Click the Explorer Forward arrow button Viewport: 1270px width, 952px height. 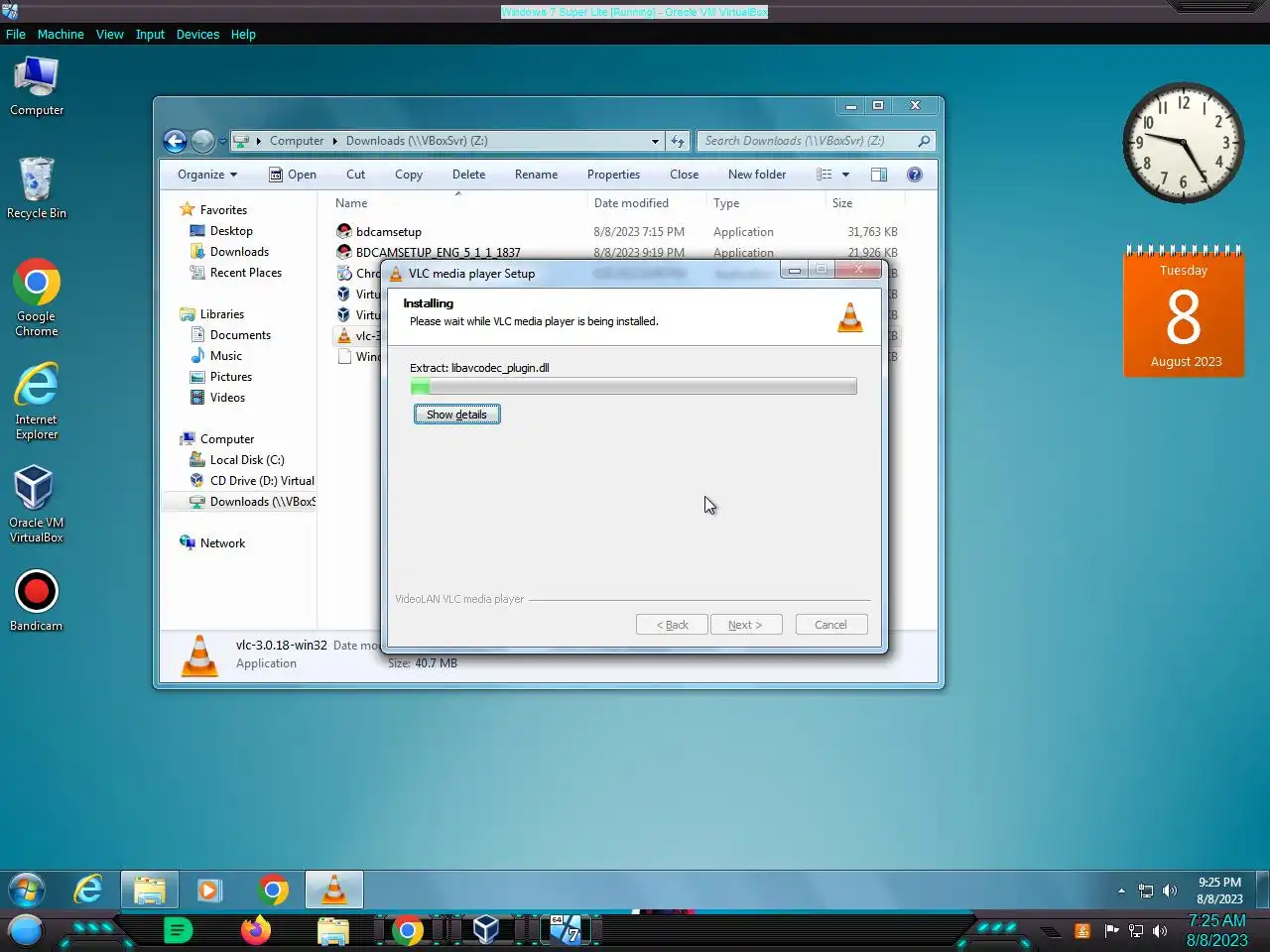202,141
